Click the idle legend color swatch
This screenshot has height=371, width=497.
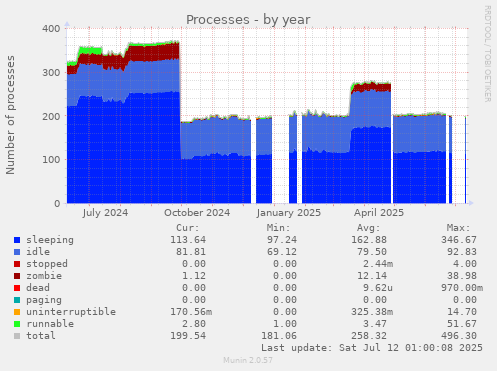(17, 252)
